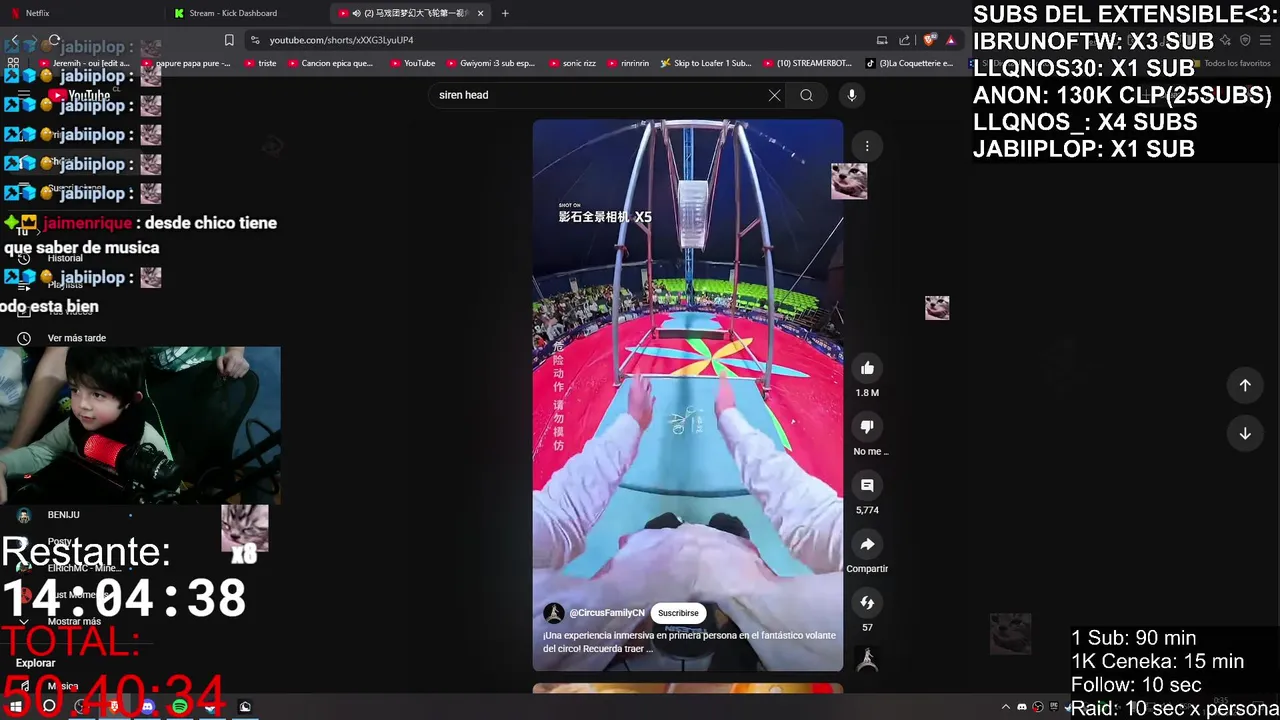
Task: Close the YouTube Shorts tab
Action: (x=481, y=13)
